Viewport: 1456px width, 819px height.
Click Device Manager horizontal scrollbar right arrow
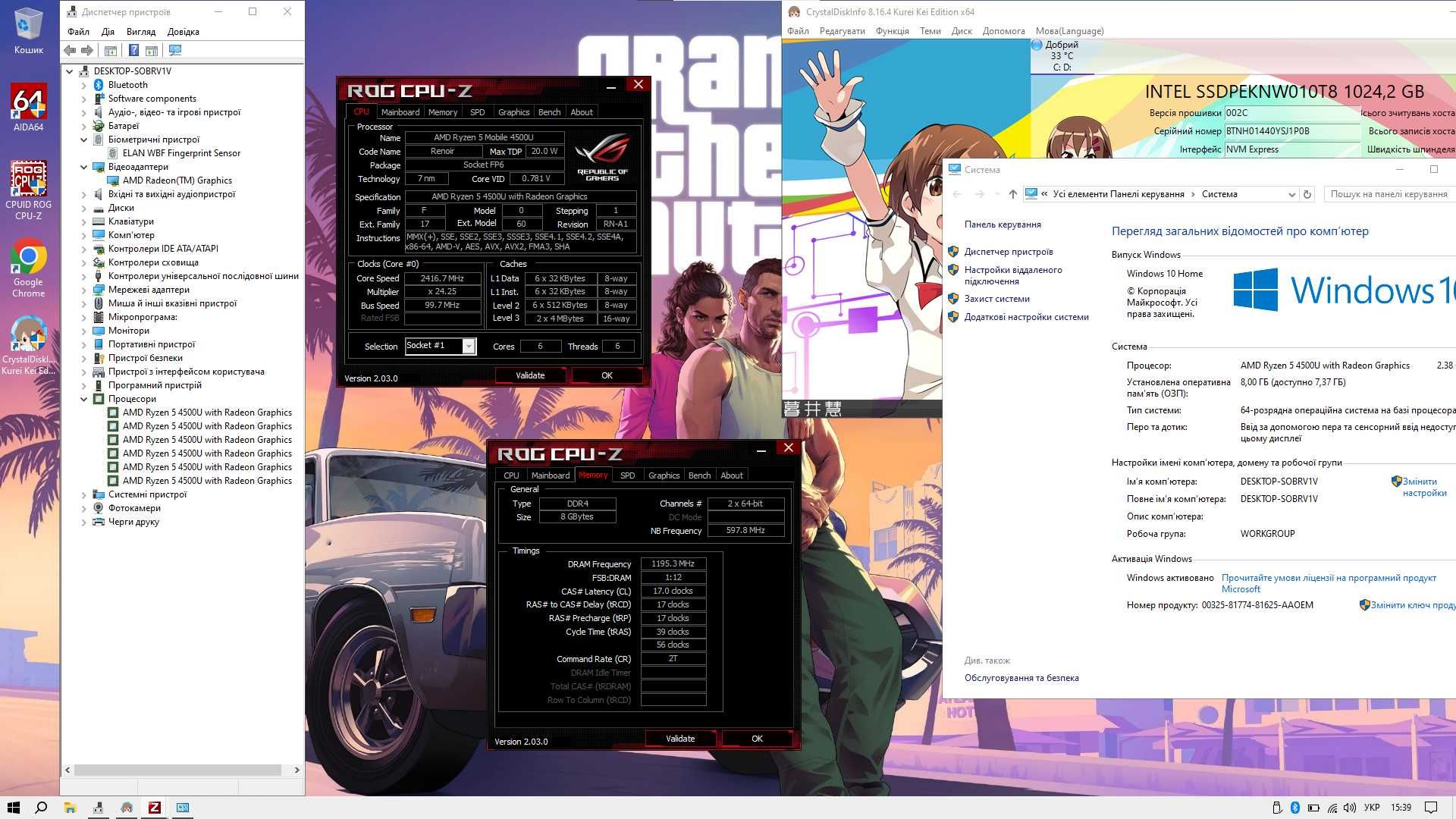[x=297, y=770]
